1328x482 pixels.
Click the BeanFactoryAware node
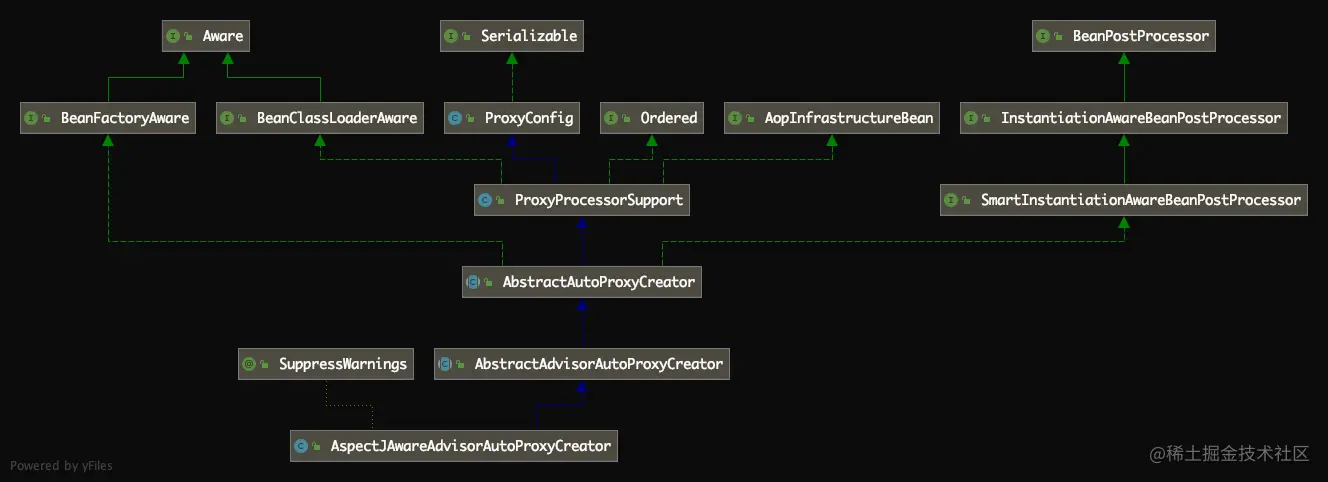click(x=109, y=118)
